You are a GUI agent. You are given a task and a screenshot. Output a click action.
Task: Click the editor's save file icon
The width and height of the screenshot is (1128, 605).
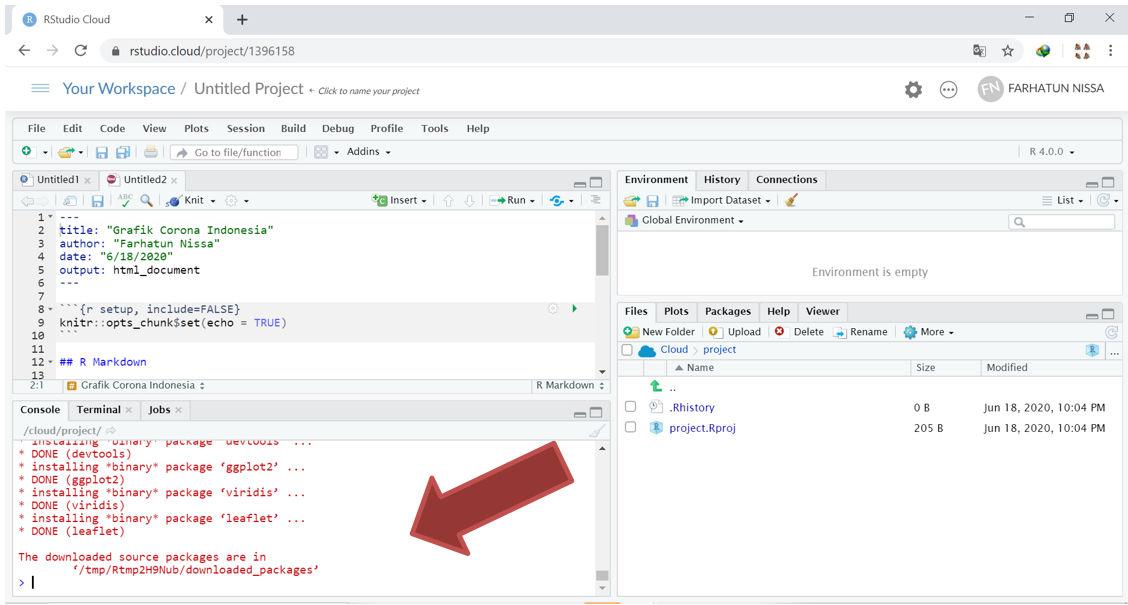[97, 201]
